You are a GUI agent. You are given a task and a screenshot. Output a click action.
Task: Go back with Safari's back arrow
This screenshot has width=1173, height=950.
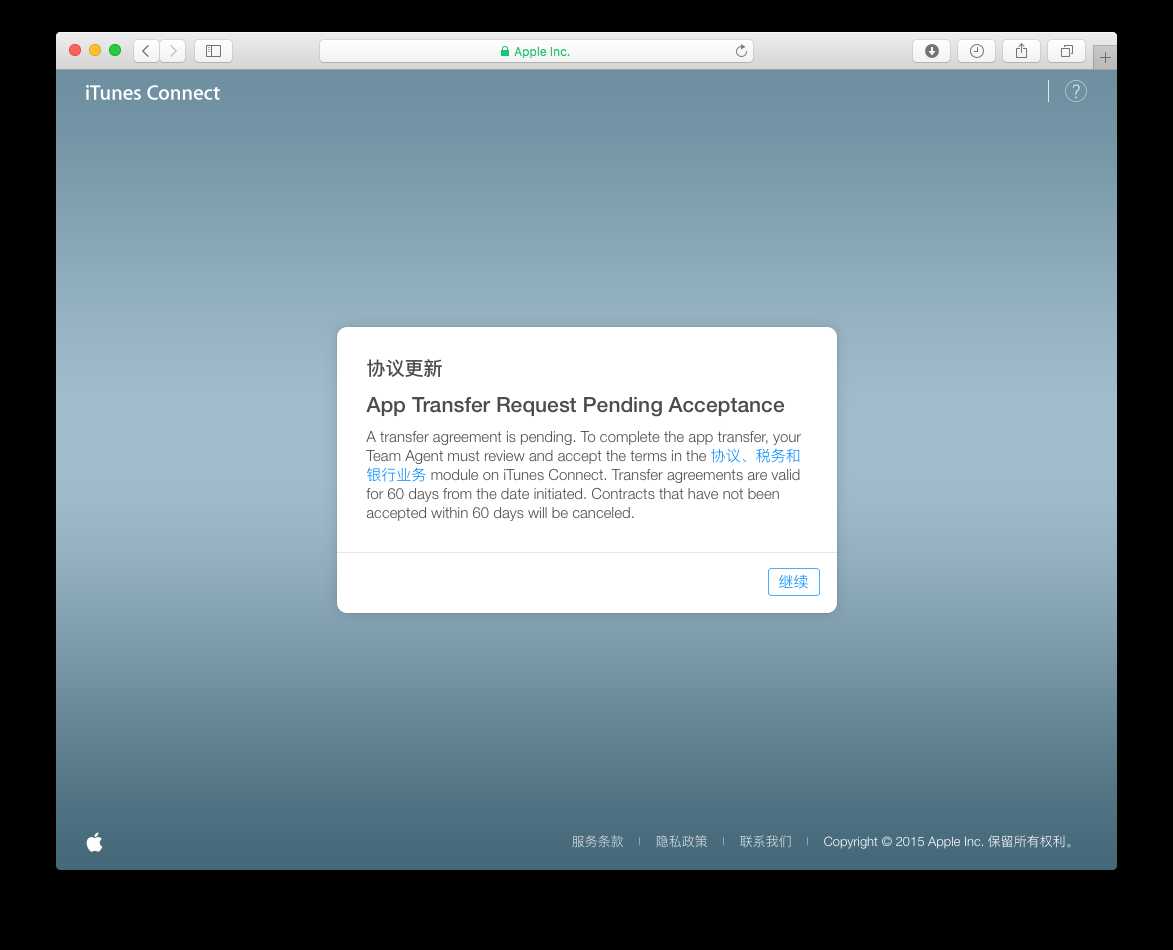(x=146, y=51)
